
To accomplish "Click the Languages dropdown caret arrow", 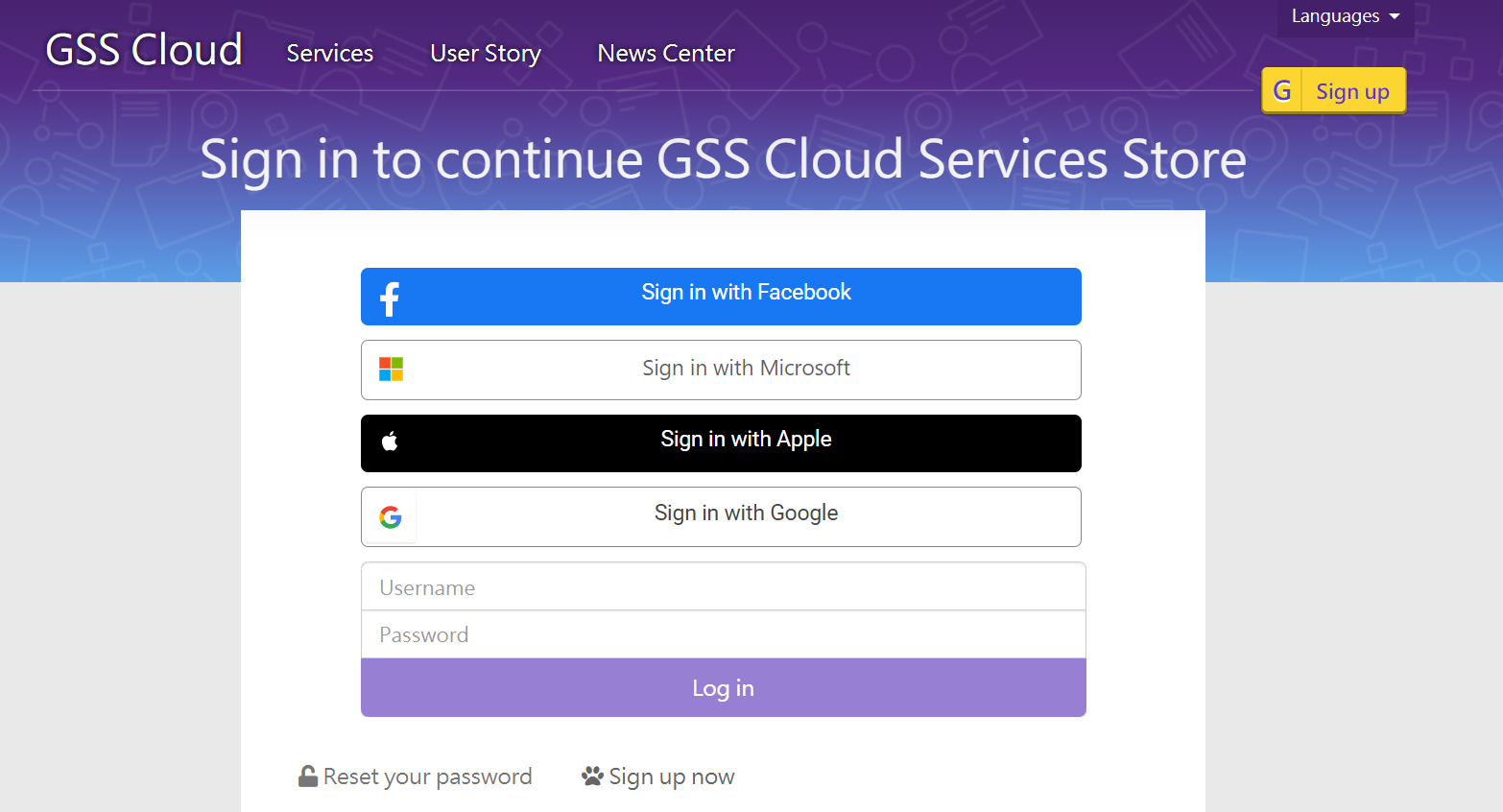I will tap(1395, 16).
